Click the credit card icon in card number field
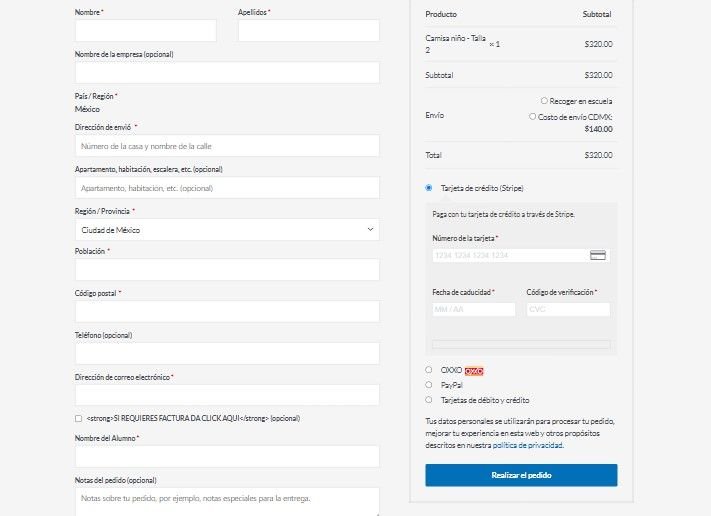 598,255
